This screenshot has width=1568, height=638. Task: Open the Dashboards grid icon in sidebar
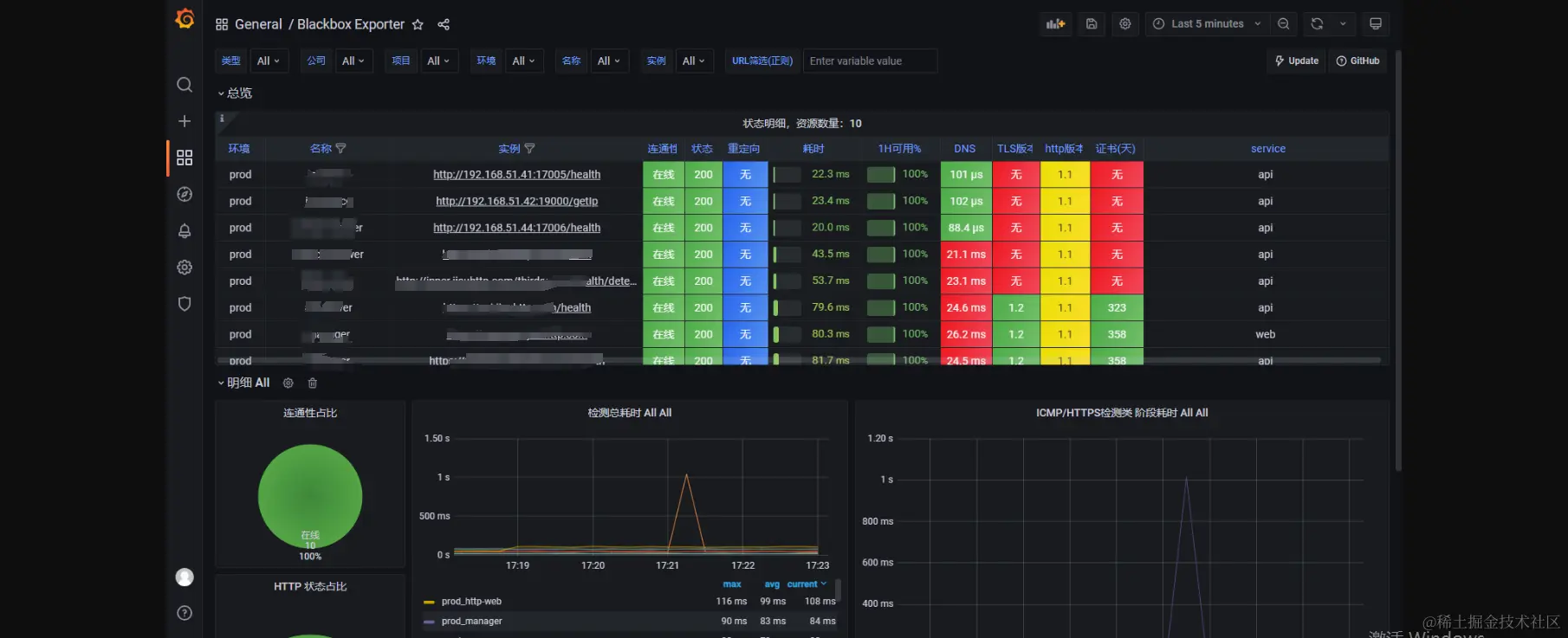(185, 158)
